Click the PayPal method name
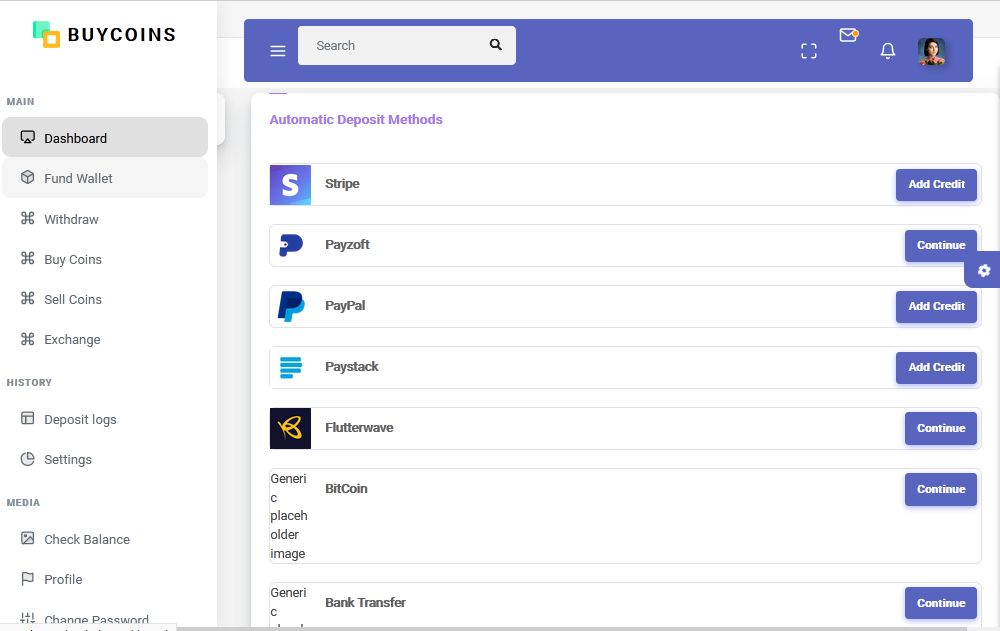The width and height of the screenshot is (1000, 631). coord(345,306)
